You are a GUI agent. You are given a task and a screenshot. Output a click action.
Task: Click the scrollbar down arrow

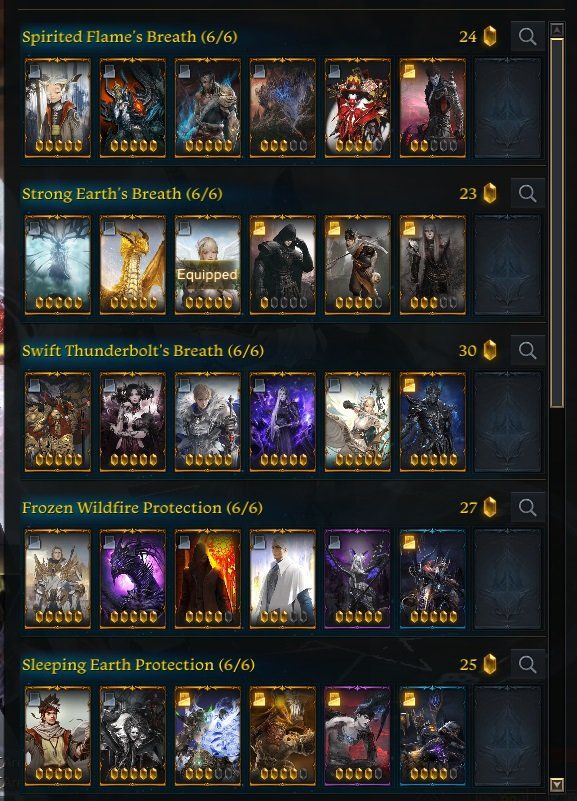(x=557, y=784)
